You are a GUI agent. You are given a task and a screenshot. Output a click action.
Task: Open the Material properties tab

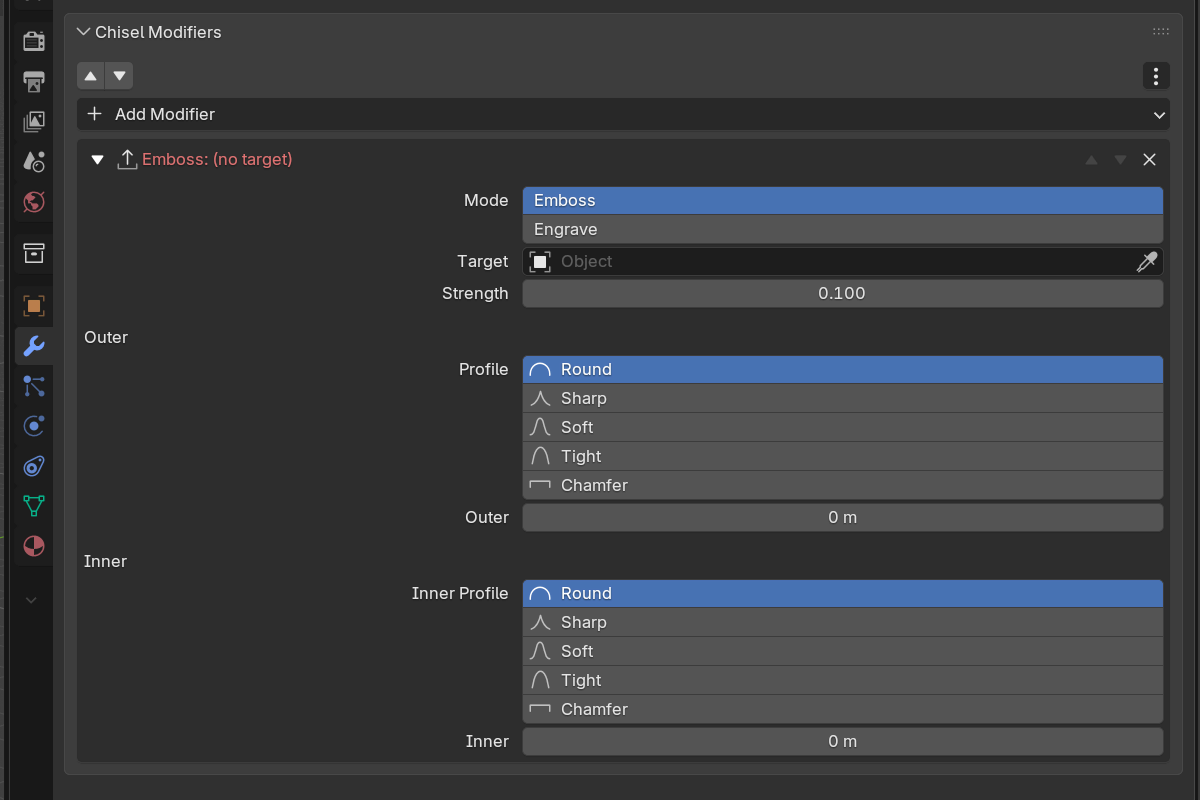point(34,546)
